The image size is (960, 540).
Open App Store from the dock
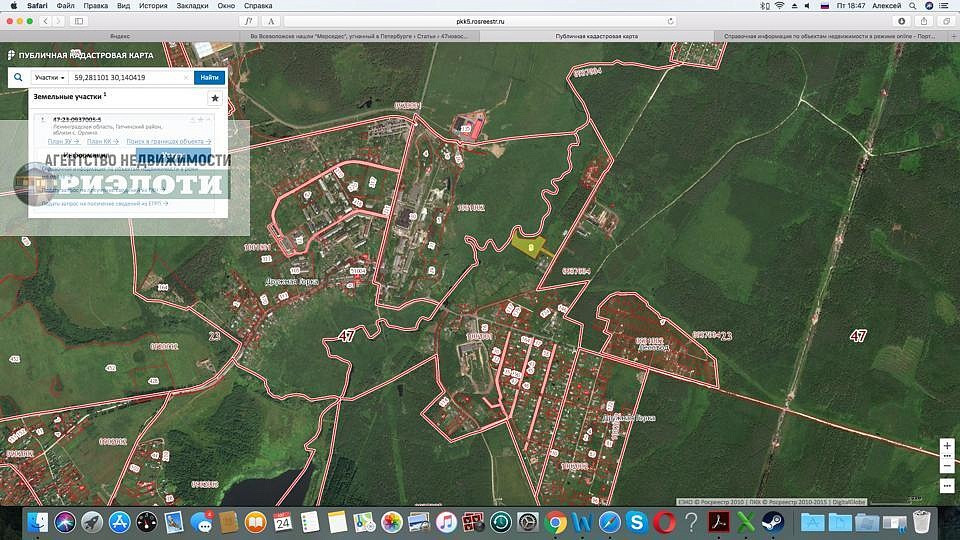pyautogui.click(x=119, y=522)
